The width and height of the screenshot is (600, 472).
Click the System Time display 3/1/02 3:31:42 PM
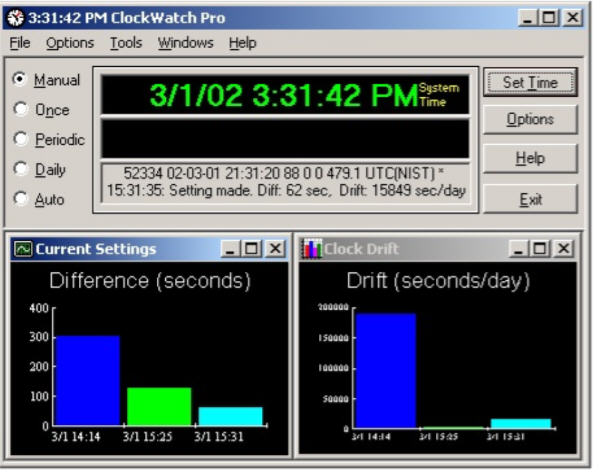click(285, 95)
